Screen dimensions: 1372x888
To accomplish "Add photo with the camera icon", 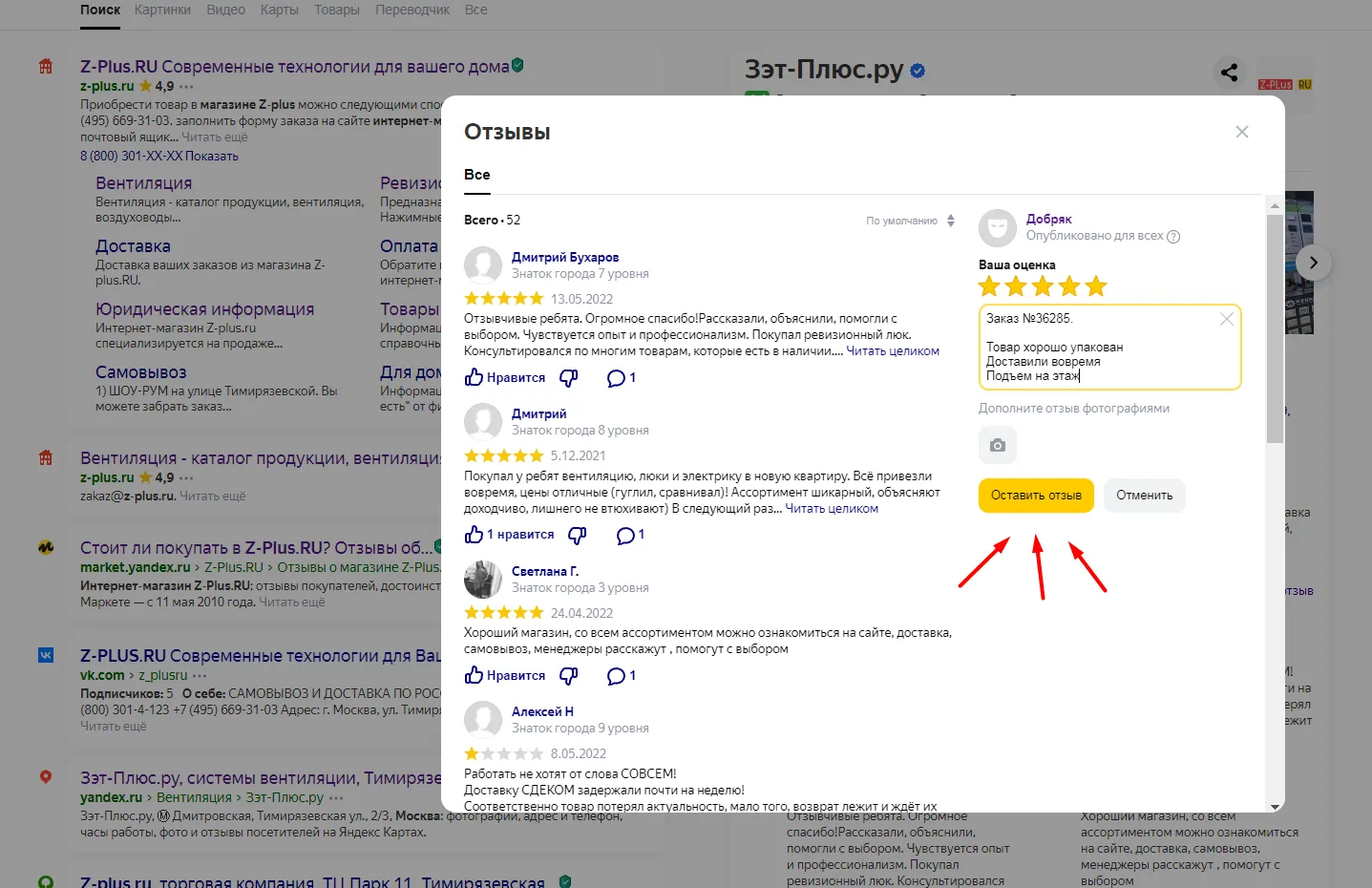I will coord(998,445).
